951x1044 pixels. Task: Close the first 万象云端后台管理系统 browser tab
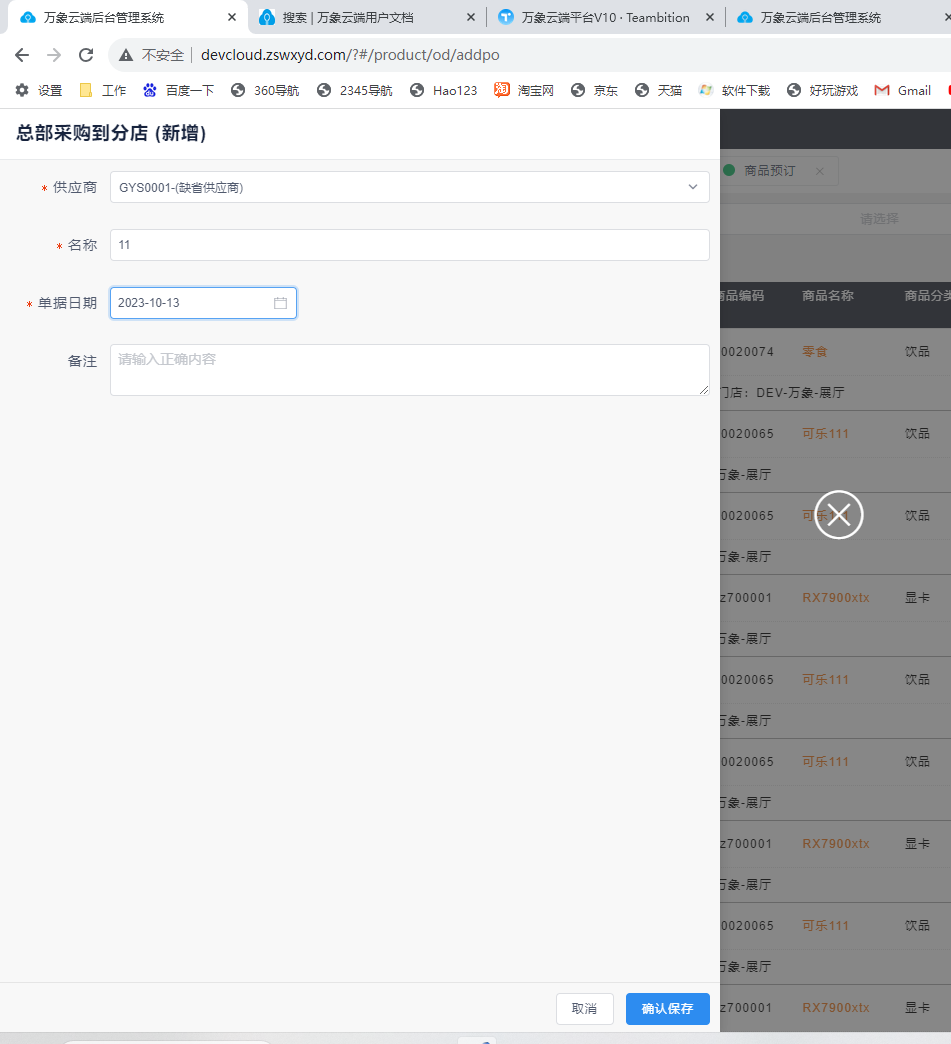232,17
